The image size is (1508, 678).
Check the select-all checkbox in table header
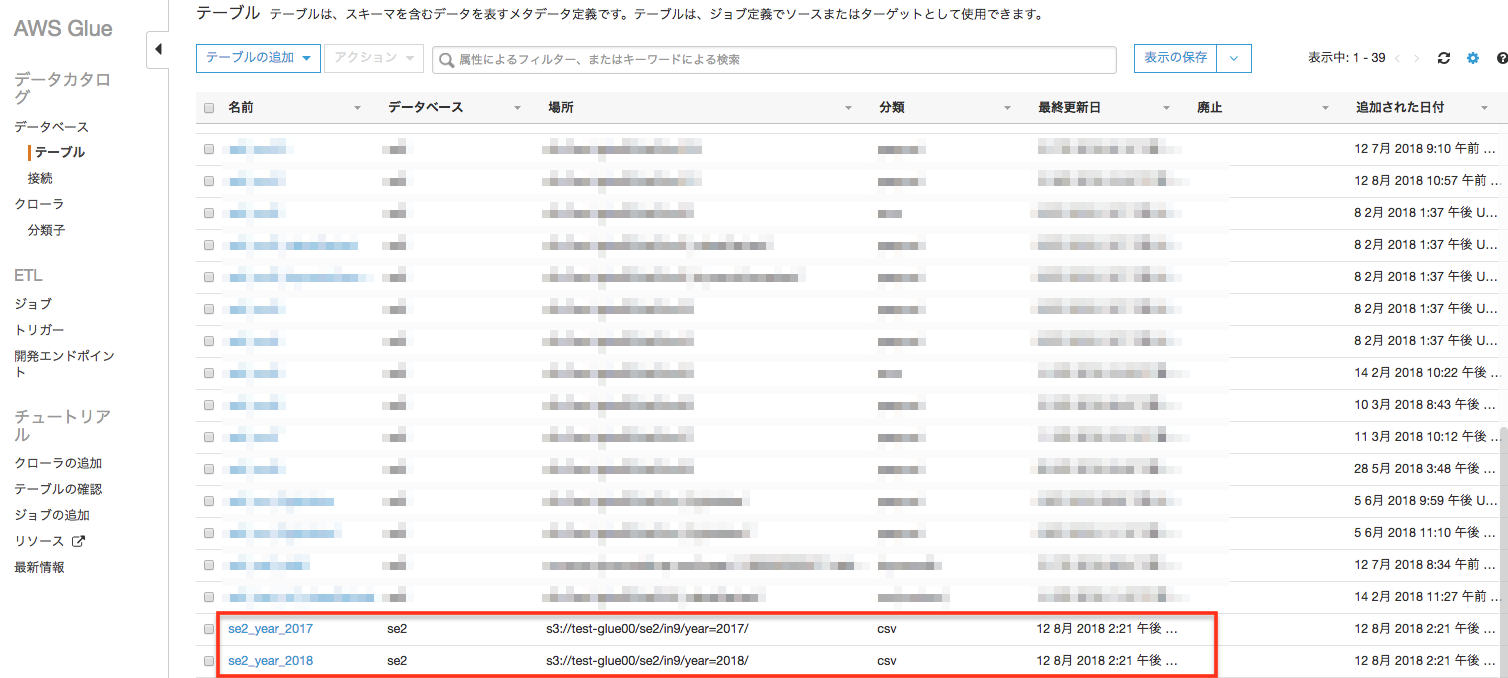[208, 107]
